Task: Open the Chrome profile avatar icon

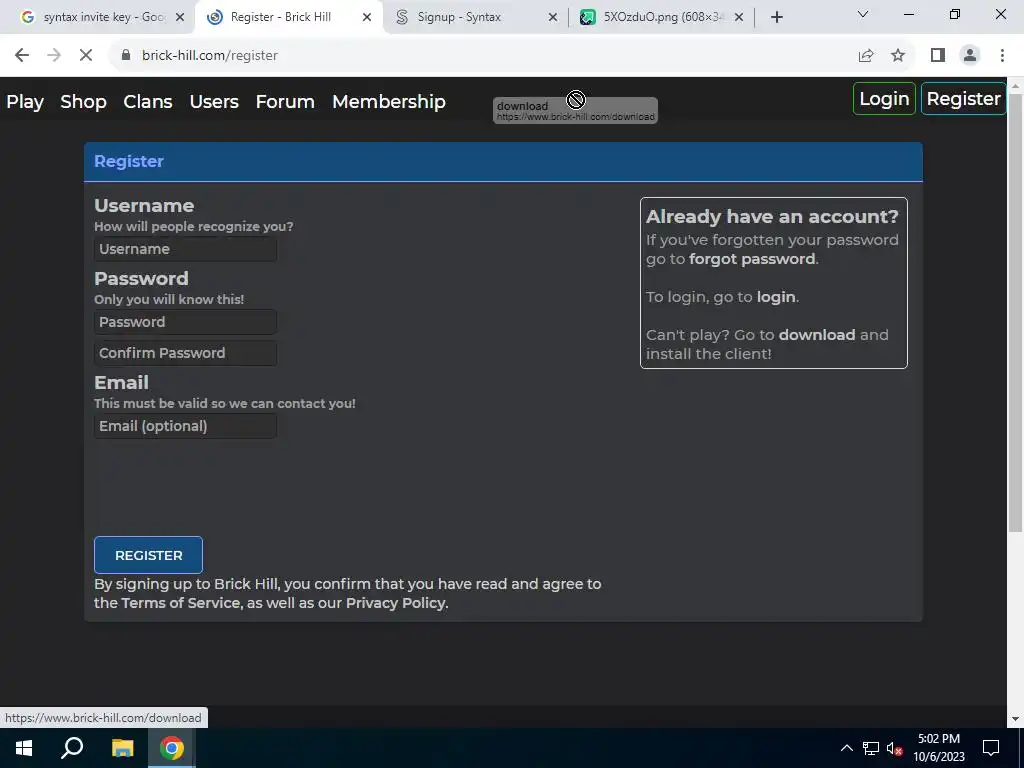Action: click(970, 56)
